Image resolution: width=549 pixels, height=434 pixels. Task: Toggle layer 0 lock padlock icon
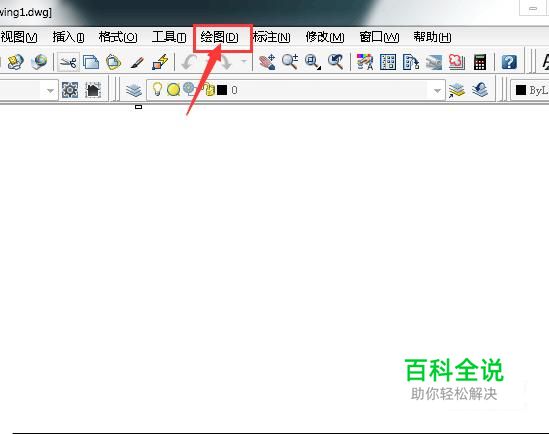pyautogui.click(x=209, y=90)
